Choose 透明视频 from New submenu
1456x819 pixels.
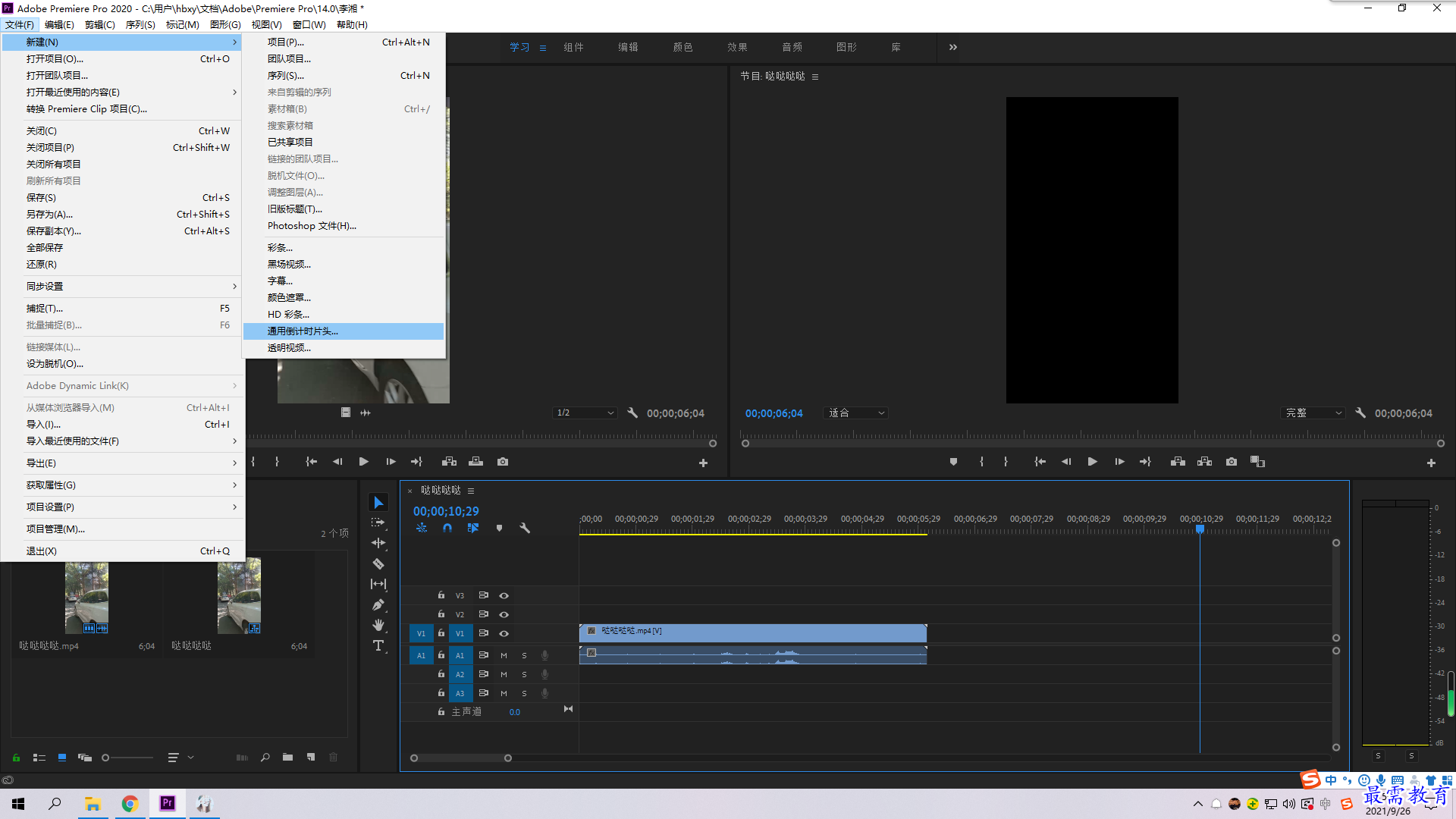pos(344,348)
